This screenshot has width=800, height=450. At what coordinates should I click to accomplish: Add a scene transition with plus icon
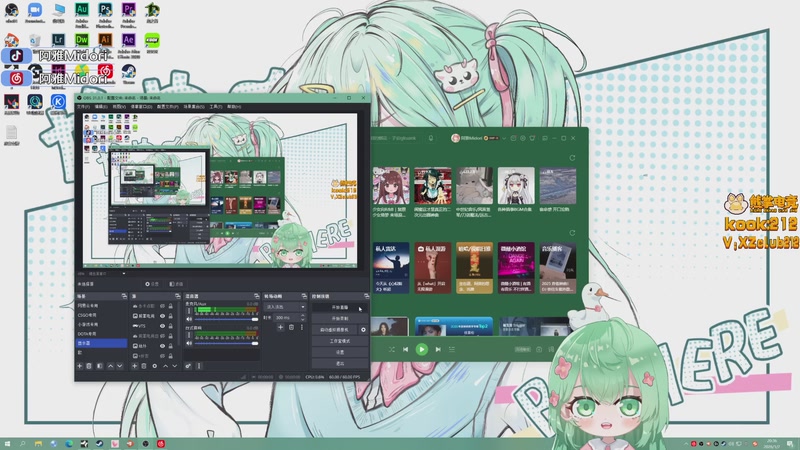(280, 328)
